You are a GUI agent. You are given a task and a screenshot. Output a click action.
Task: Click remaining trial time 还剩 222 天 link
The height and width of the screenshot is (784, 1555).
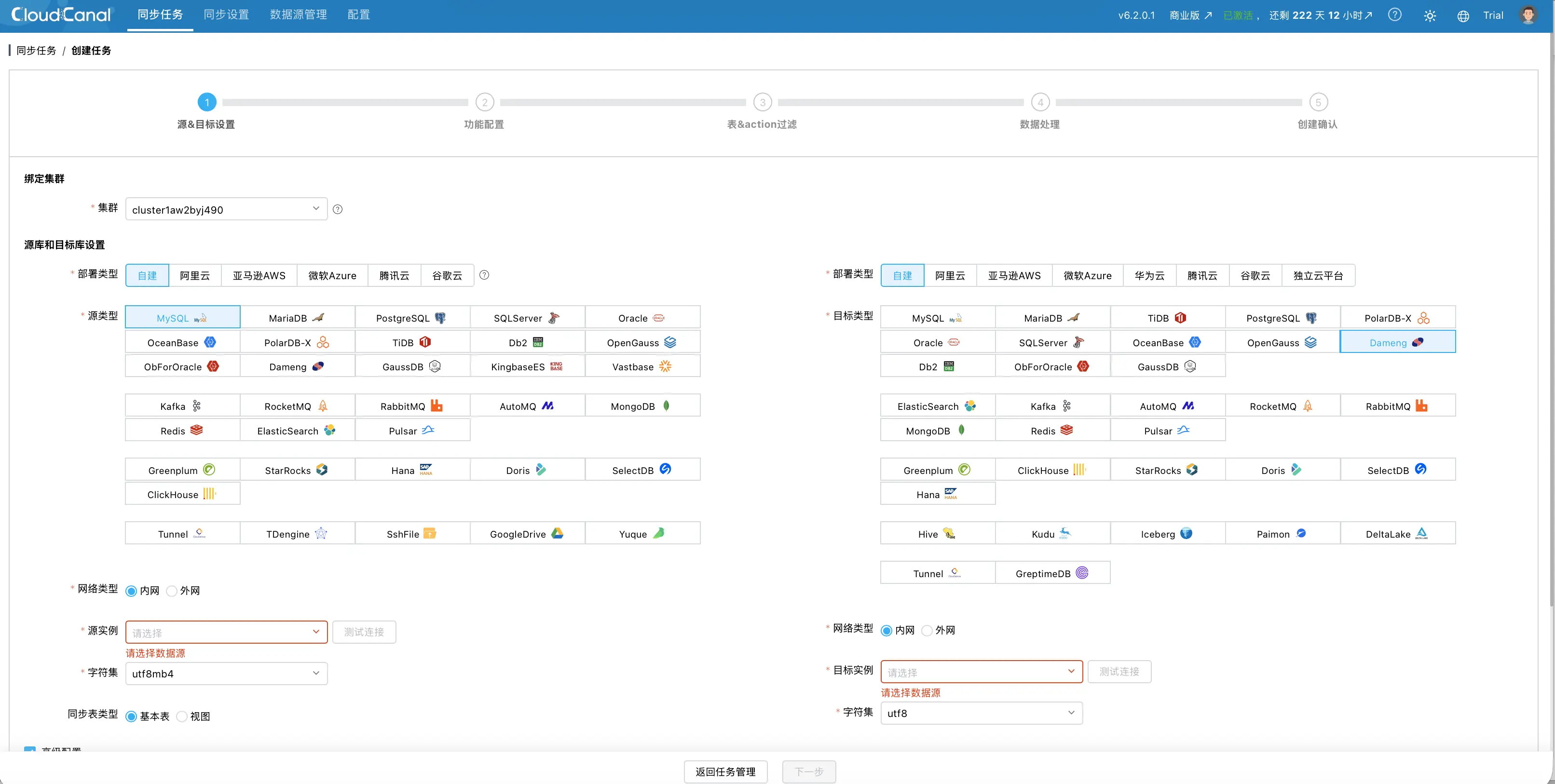(1320, 16)
